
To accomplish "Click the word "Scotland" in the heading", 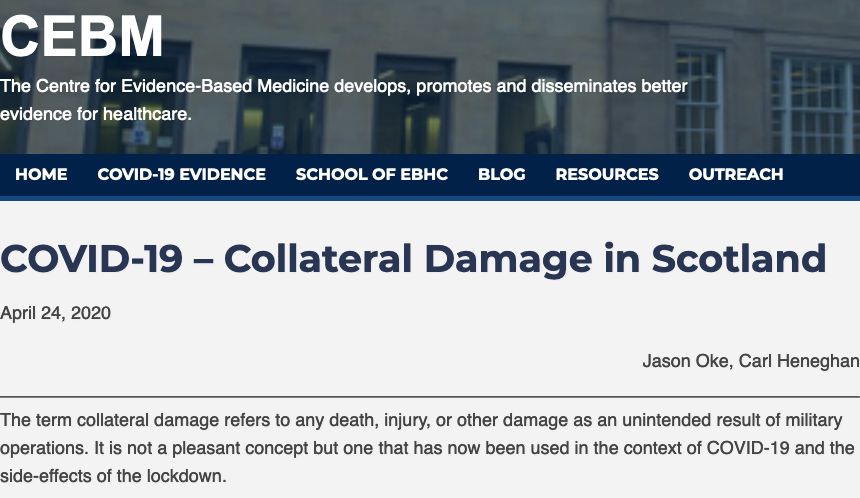I will coord(739,258).
